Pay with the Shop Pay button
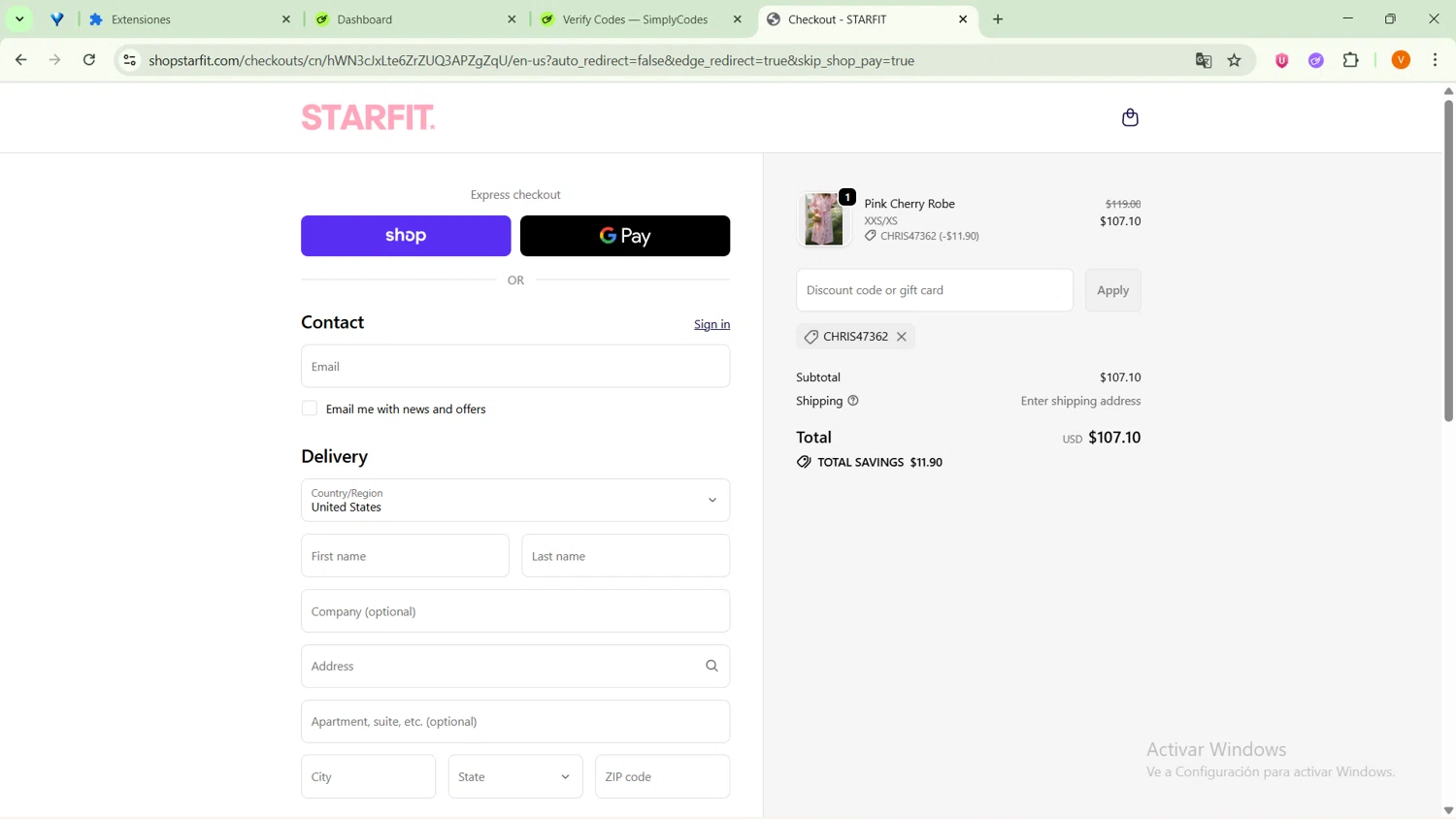Viewport: 1456px width, 819px height. point(406,236)
